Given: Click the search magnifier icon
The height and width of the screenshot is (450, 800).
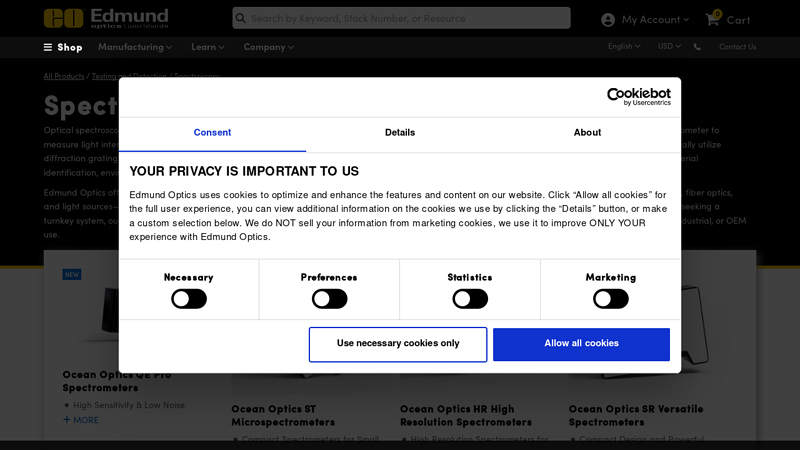Looking at the screenshot, I should pyautogui.click(x=241, y=18).
